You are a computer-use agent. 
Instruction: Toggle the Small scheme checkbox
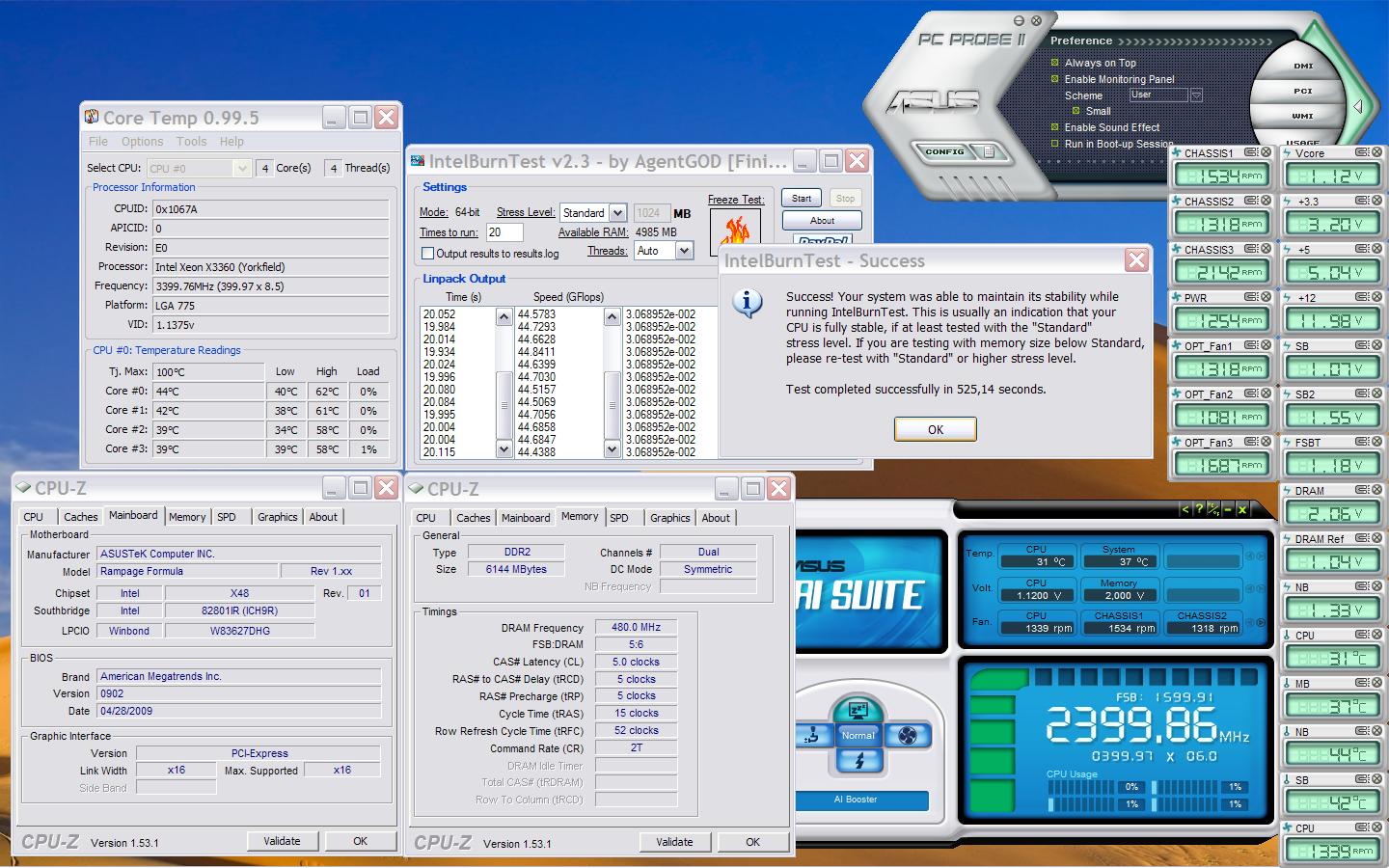point(1076,111)
